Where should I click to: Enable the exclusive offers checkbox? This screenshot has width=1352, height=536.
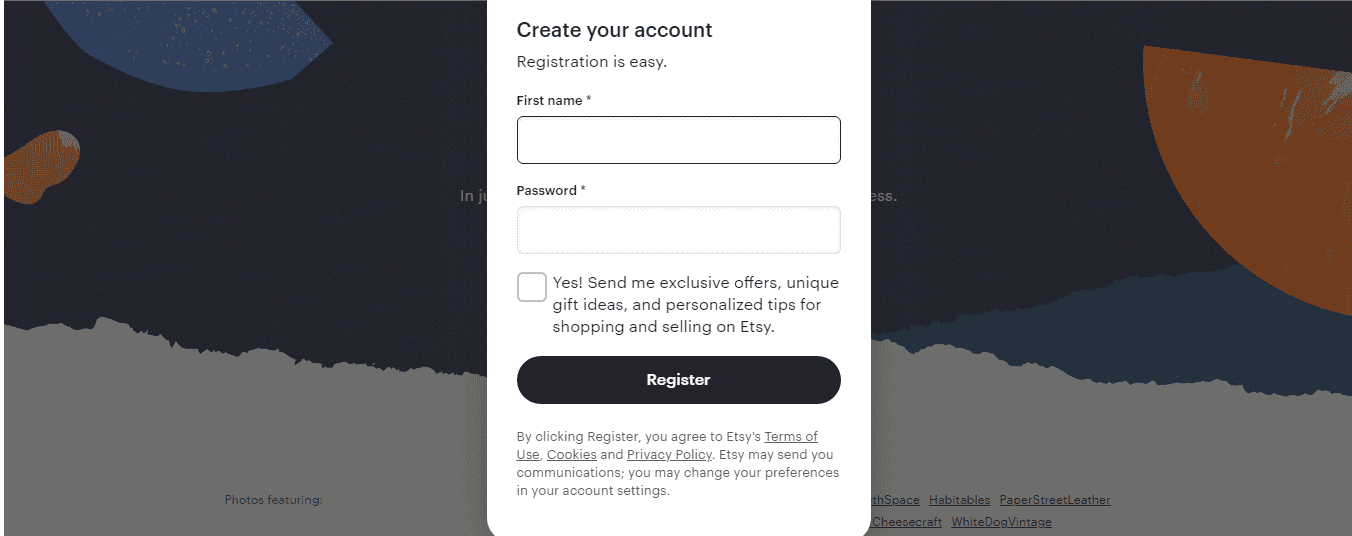532,287
